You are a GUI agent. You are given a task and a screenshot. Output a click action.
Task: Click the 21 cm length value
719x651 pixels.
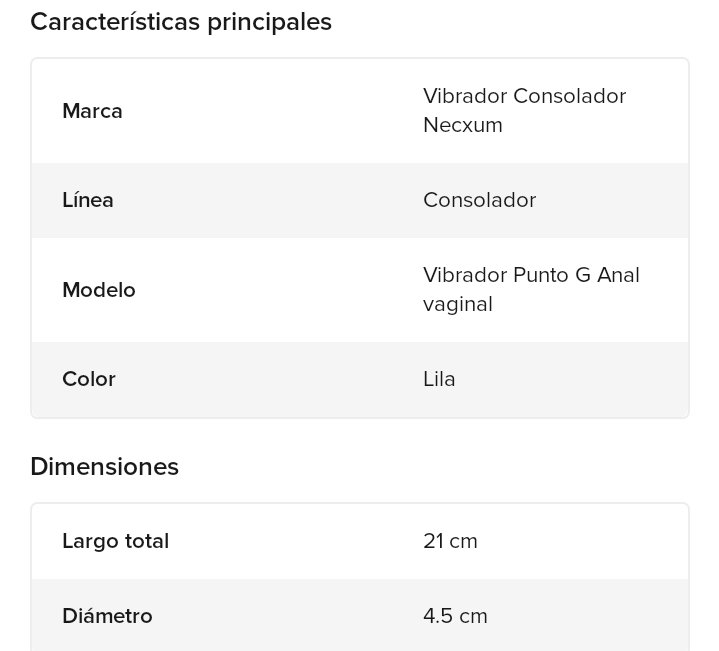[450, 541]
